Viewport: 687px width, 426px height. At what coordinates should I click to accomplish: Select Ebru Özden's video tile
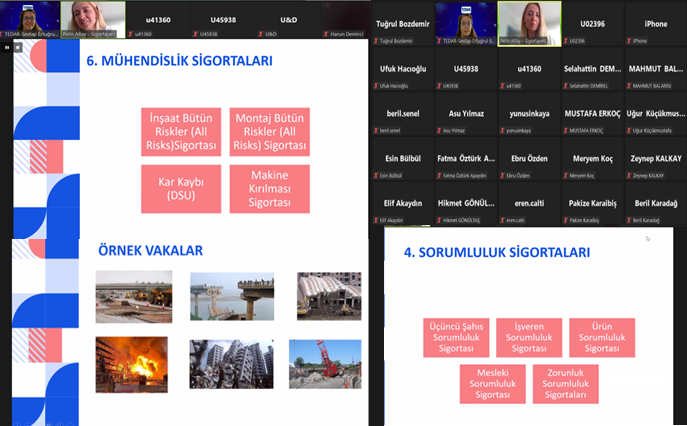529,162
